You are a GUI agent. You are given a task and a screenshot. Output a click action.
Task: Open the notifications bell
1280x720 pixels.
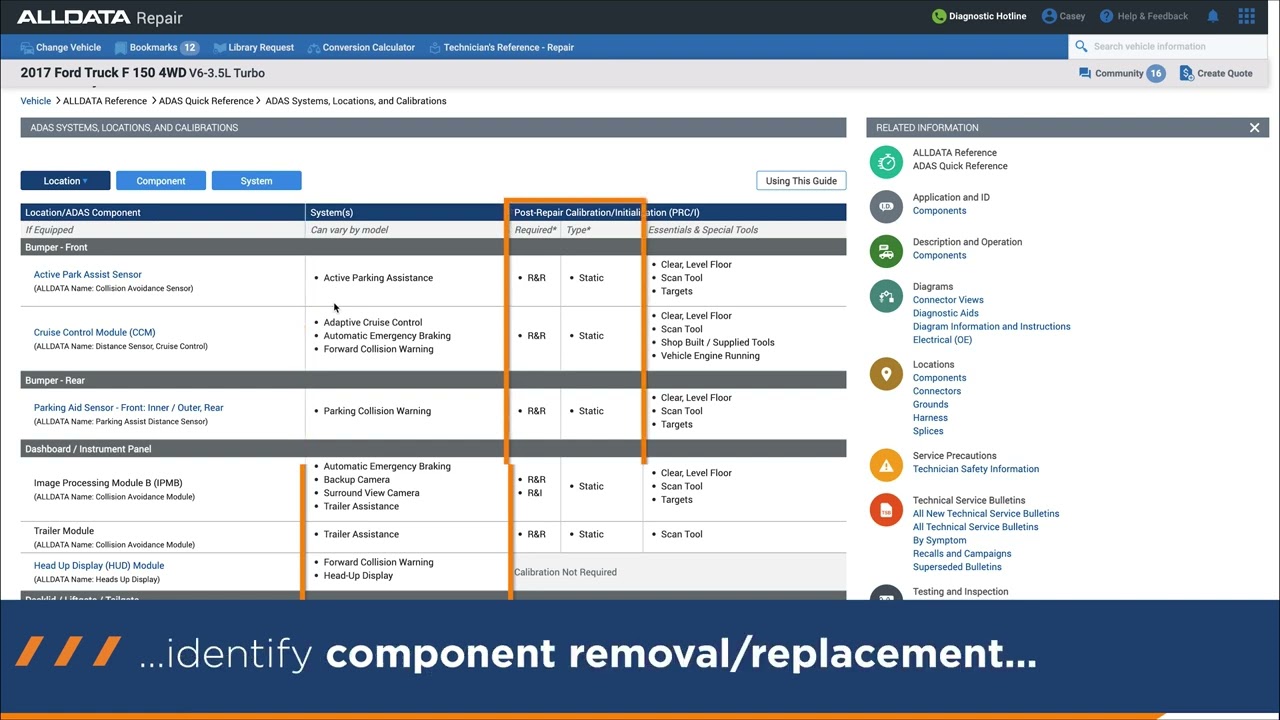[1213, 16]
